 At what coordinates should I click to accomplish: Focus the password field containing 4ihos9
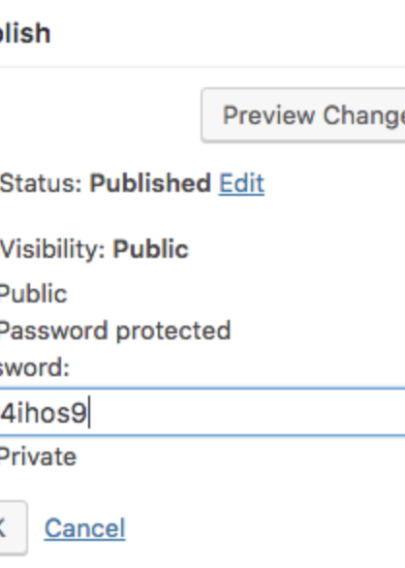click(x=202, y=412)
